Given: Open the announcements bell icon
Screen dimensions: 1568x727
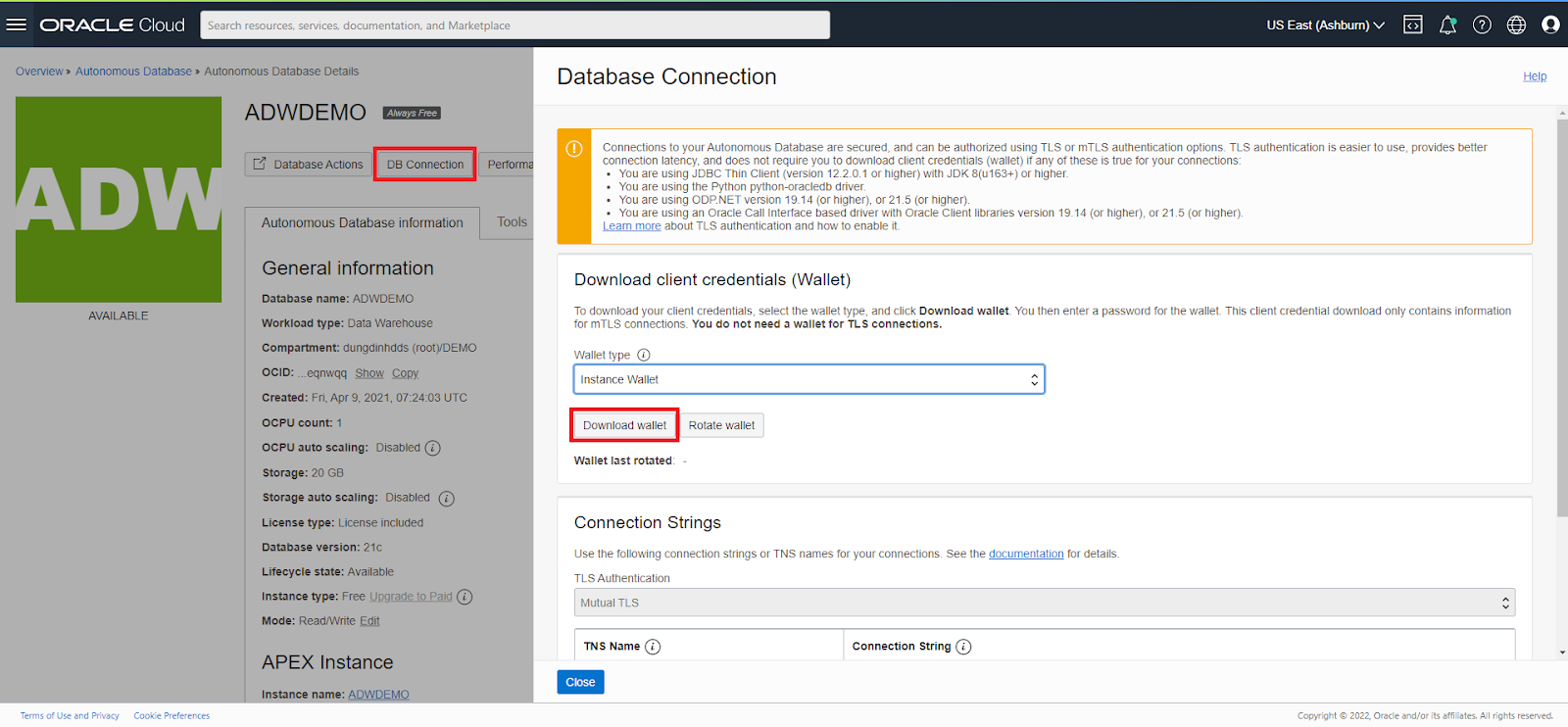Looking at the screenshot, I should 1447,24.
